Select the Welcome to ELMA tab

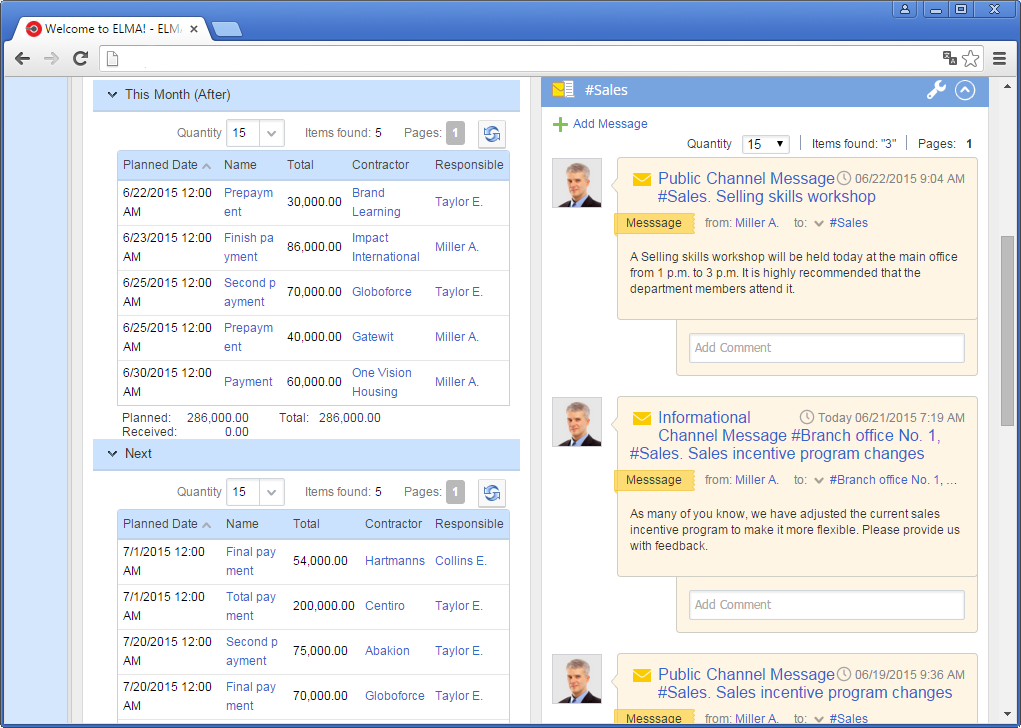111,29
